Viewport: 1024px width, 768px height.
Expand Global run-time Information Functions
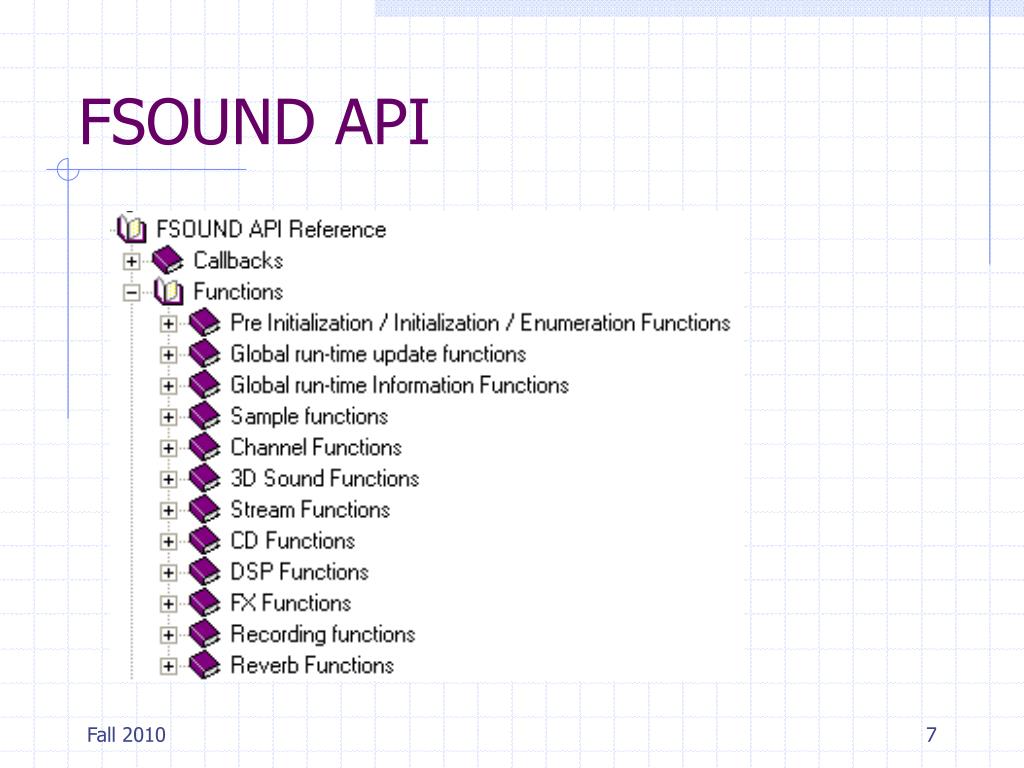pyautogui.click(x=168, y=386)
